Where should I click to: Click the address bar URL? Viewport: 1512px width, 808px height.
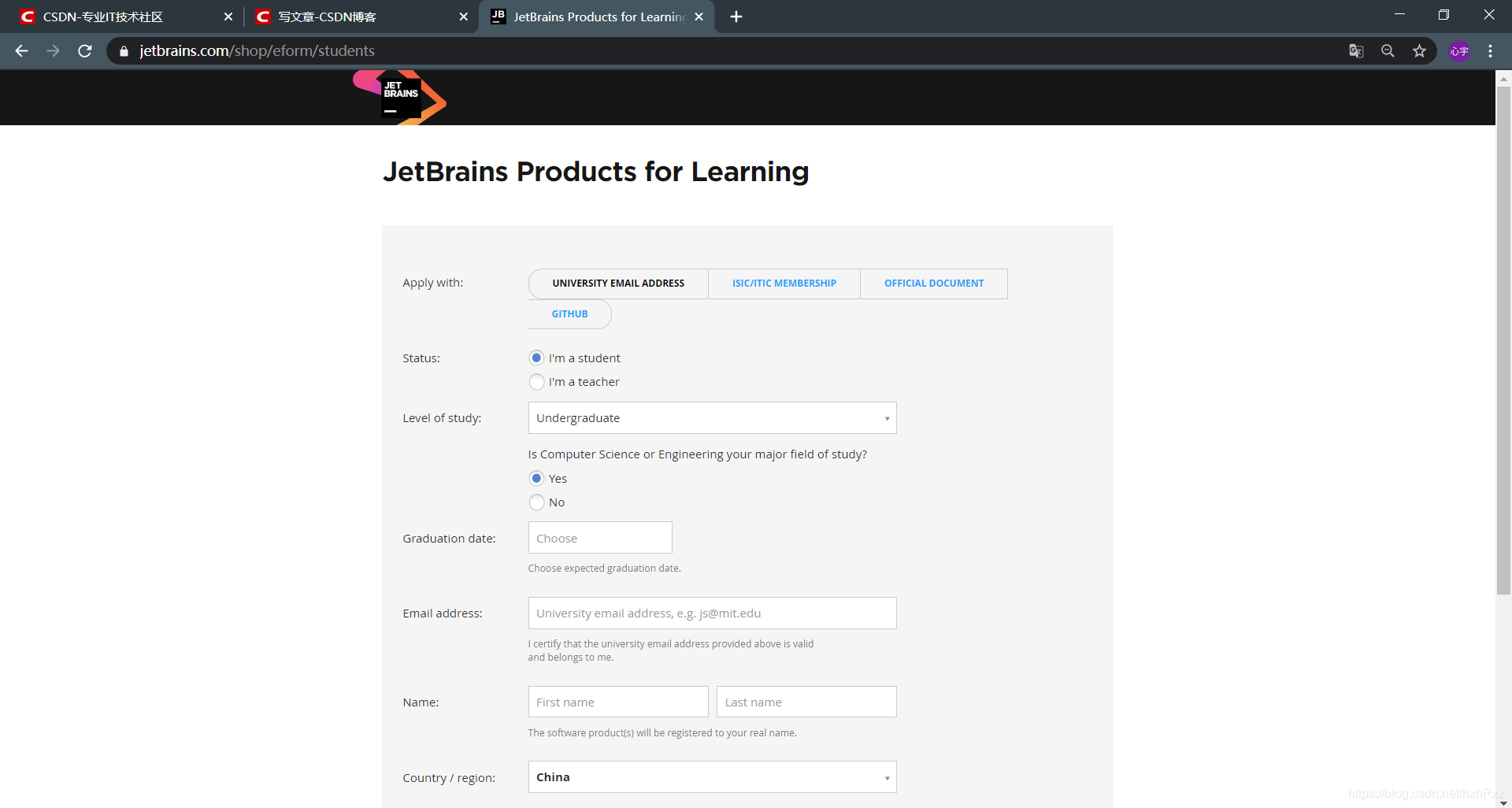click(257, 51)
